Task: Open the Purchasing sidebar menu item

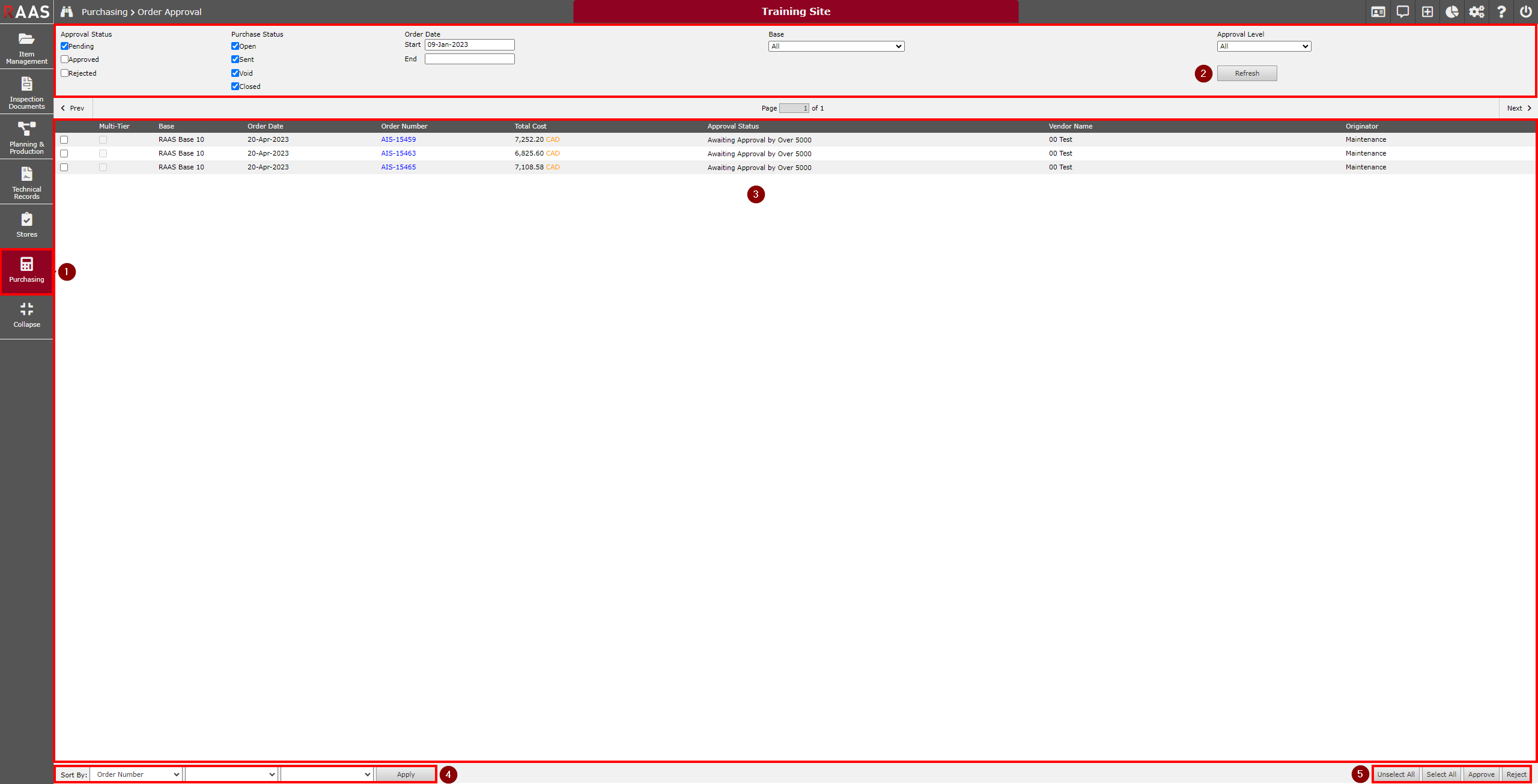Action: pos(26,271)
